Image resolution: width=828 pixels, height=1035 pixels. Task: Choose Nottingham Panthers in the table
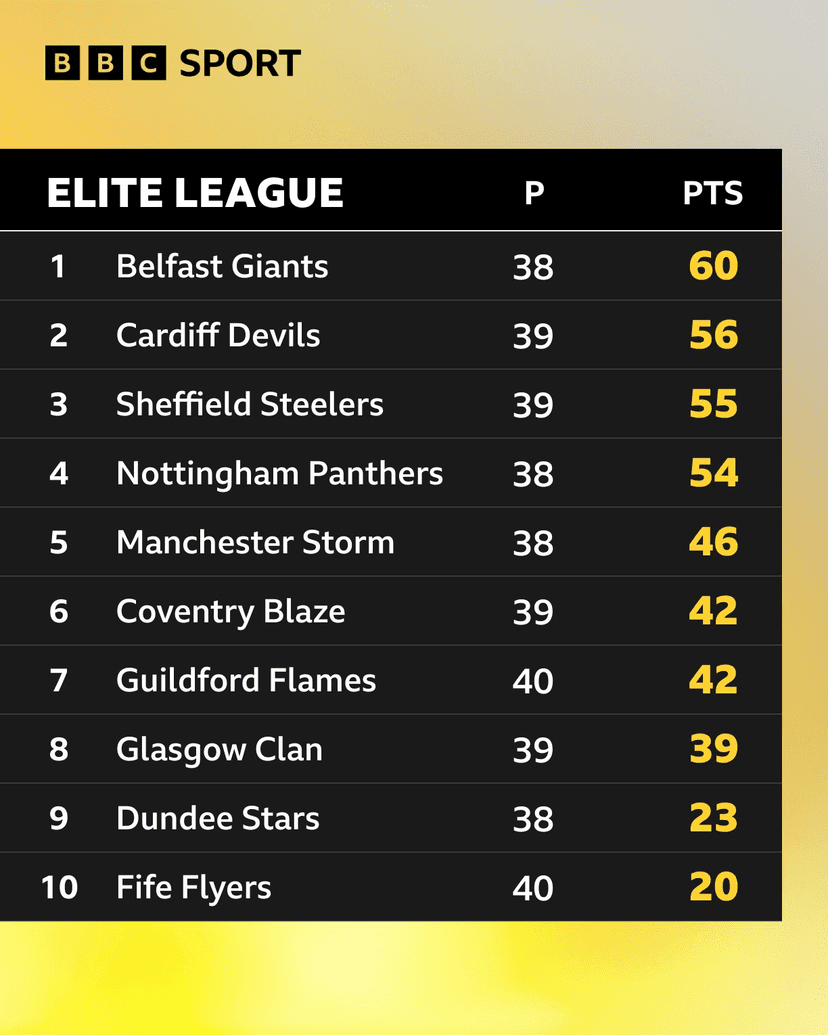click(x=279, y=473)
